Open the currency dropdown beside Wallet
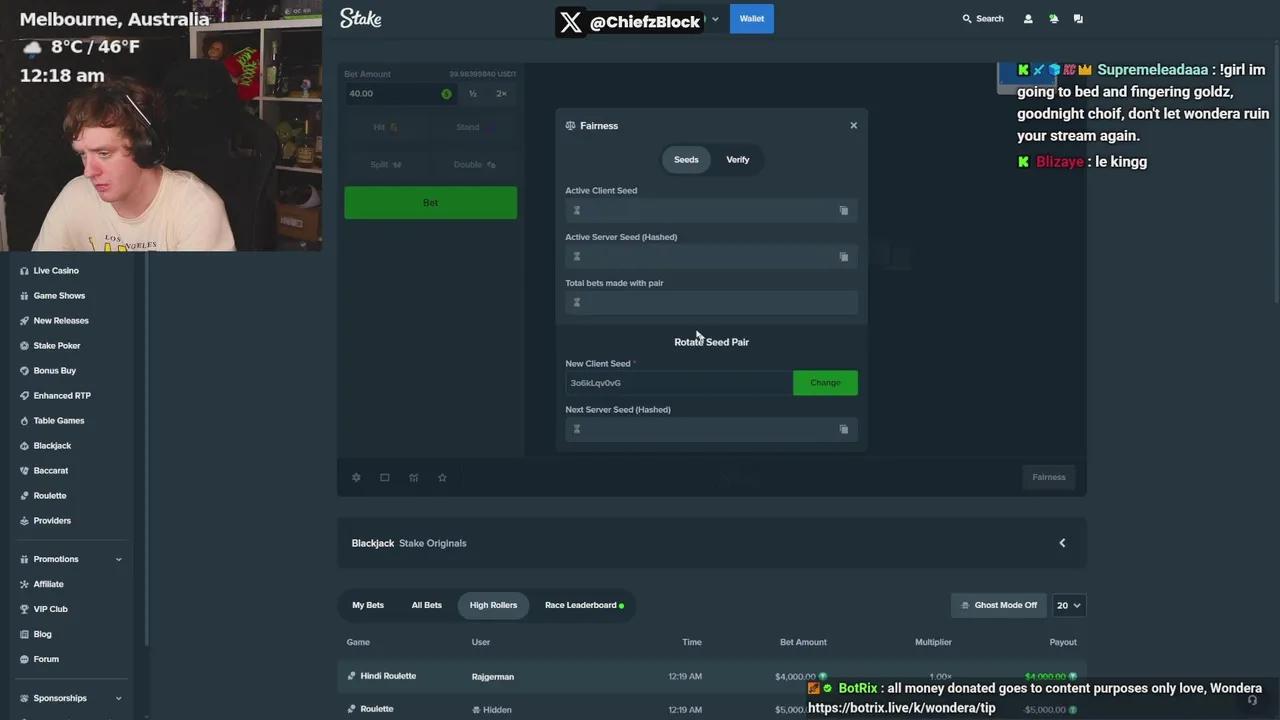 (x=715, y=19)
